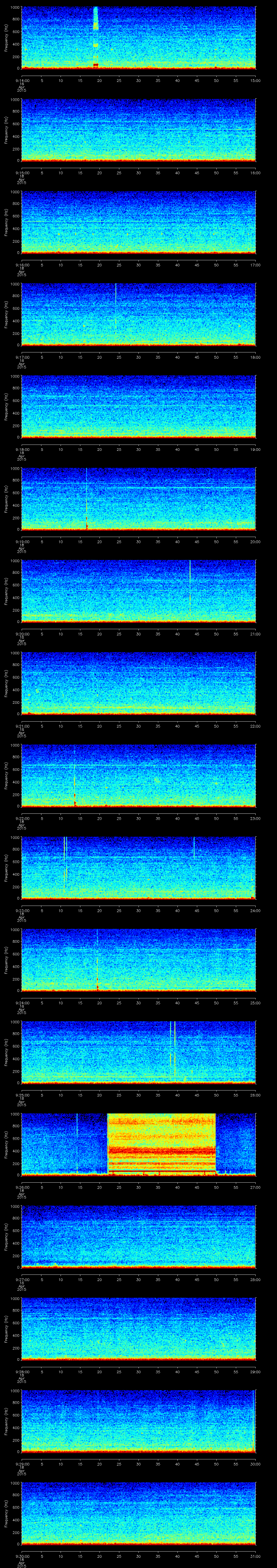Click the '31:00' end time label

pos(256,1556)
